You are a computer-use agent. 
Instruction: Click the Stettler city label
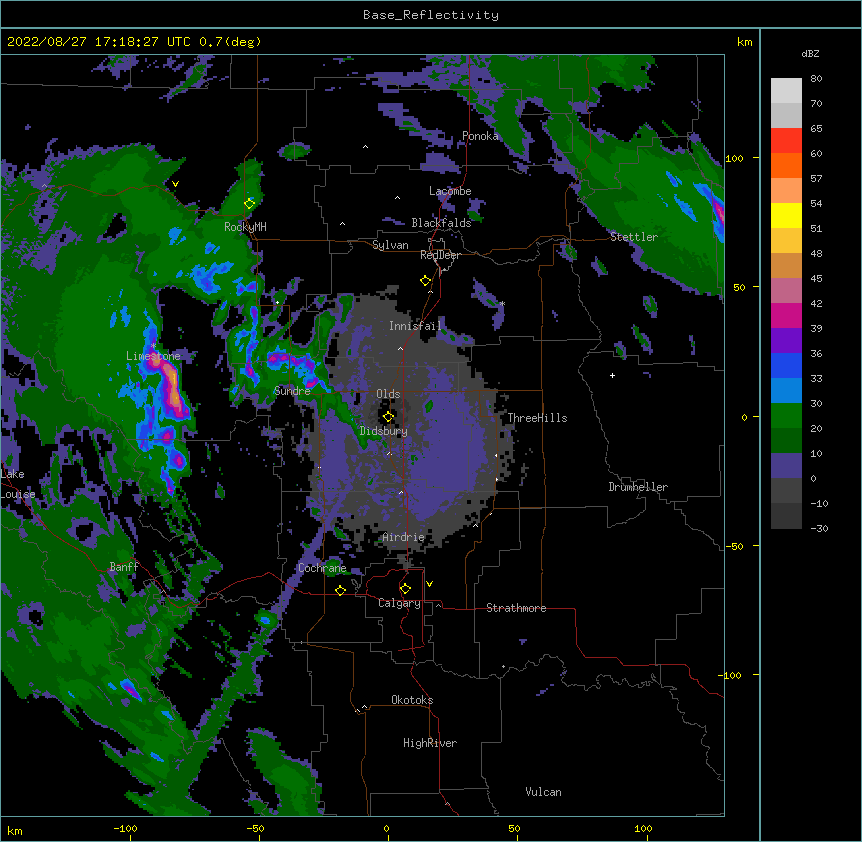tap(634, 237)
